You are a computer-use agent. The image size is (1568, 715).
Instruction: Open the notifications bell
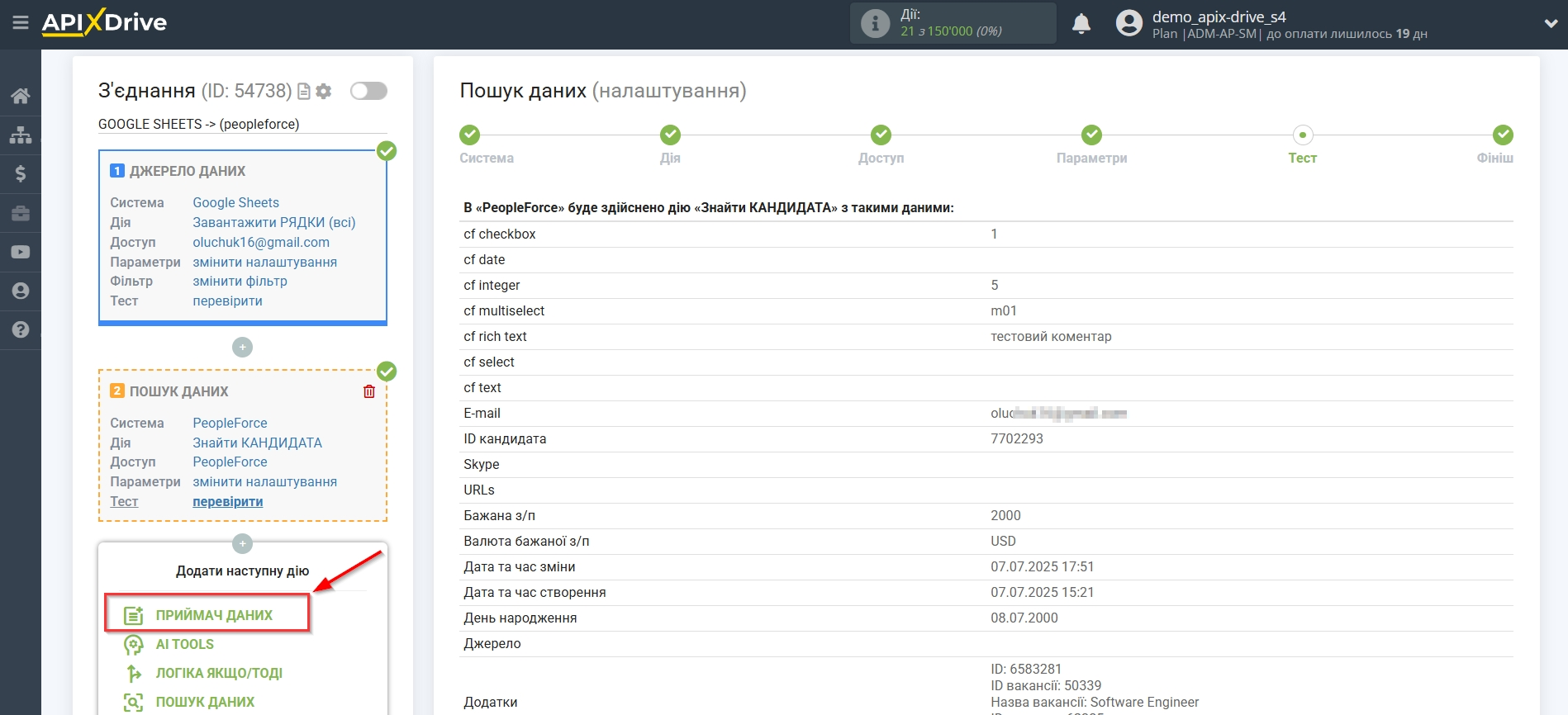coord(1081,23)
